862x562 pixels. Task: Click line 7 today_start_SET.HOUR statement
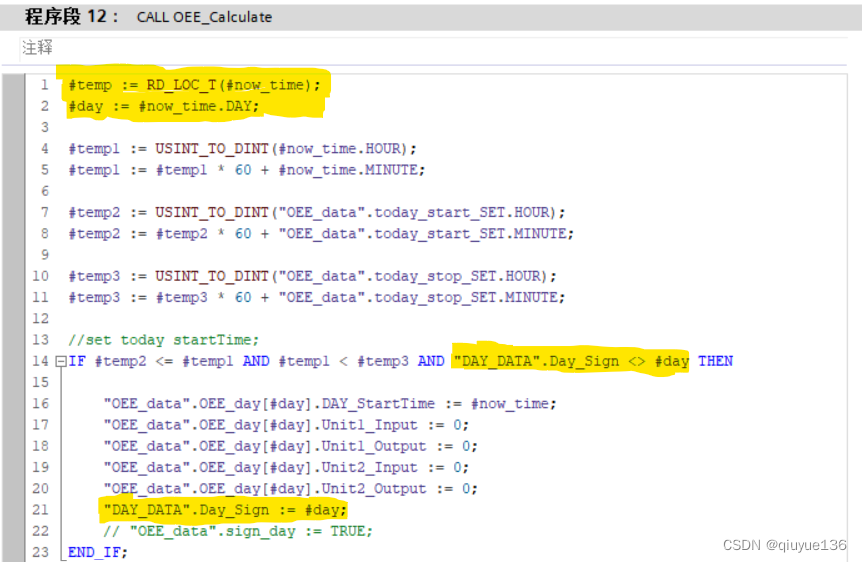[x=317, y=213]
